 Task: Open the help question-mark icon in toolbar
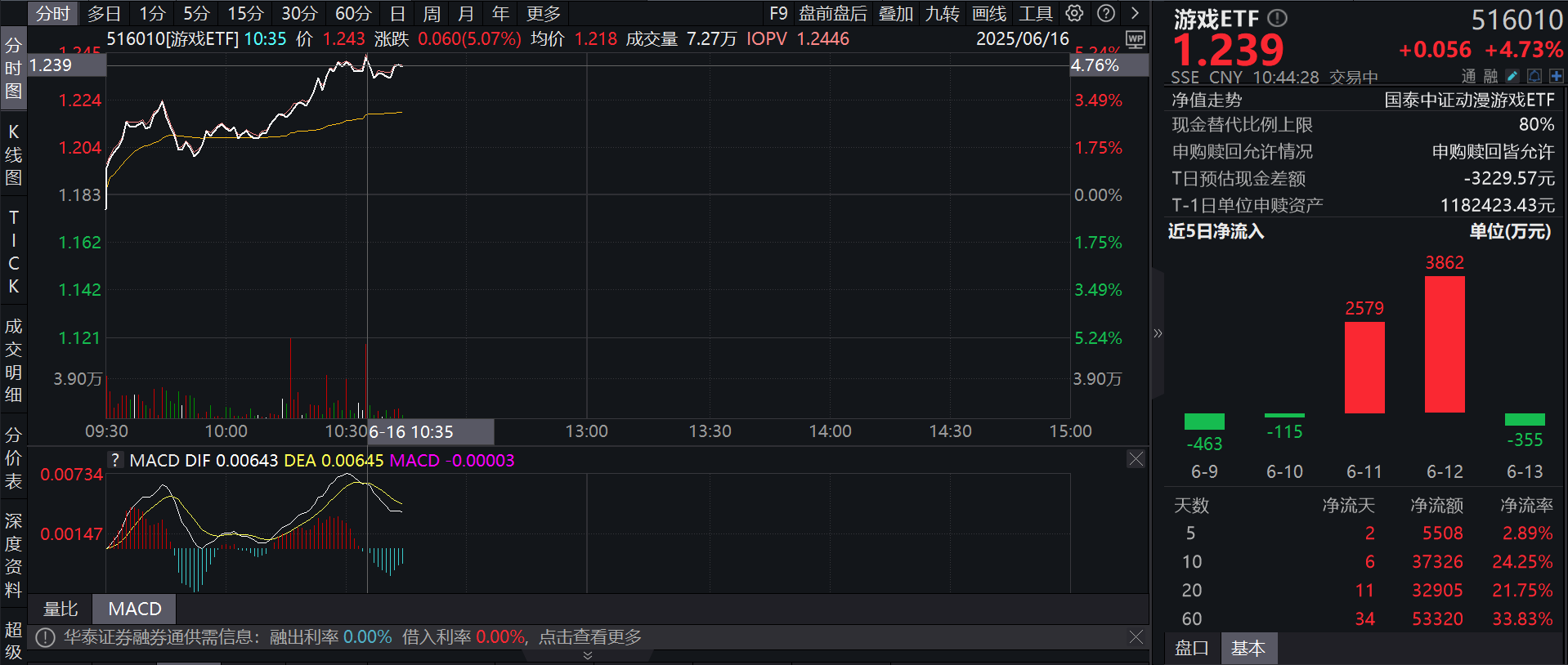(1106, 13)
